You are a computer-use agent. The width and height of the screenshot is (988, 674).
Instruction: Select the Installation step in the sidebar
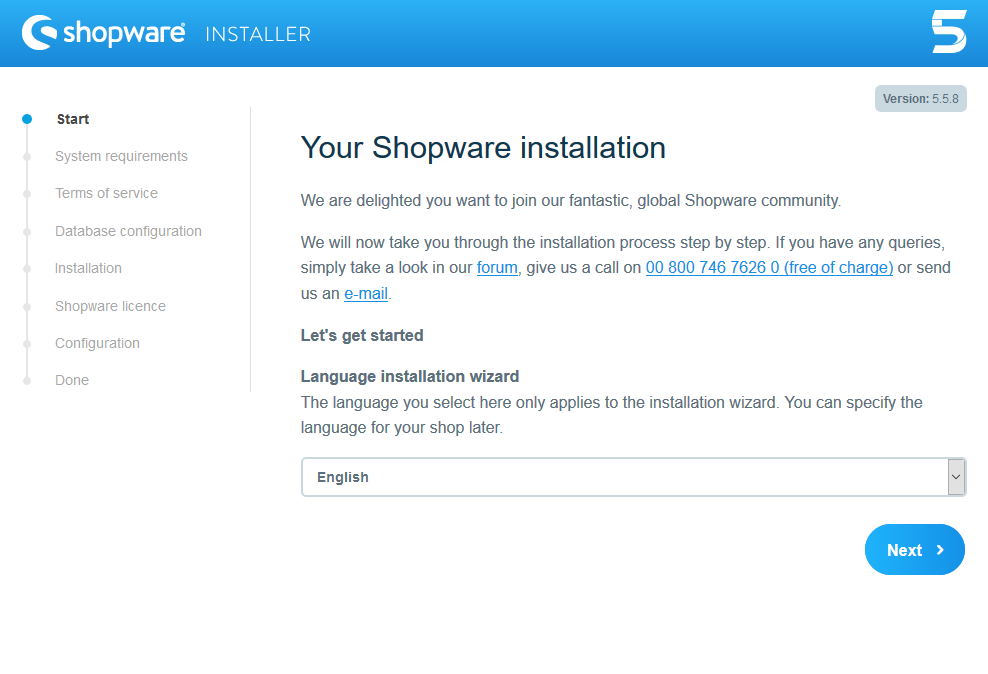coord(88,268)
